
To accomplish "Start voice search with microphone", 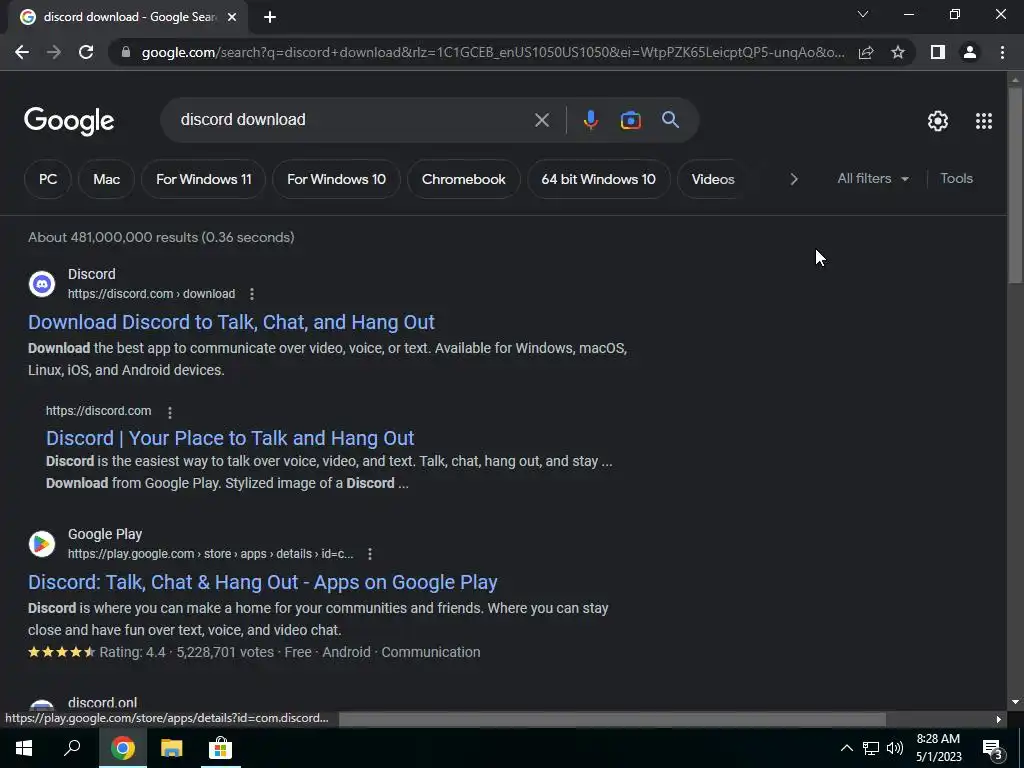I will 590,120.
